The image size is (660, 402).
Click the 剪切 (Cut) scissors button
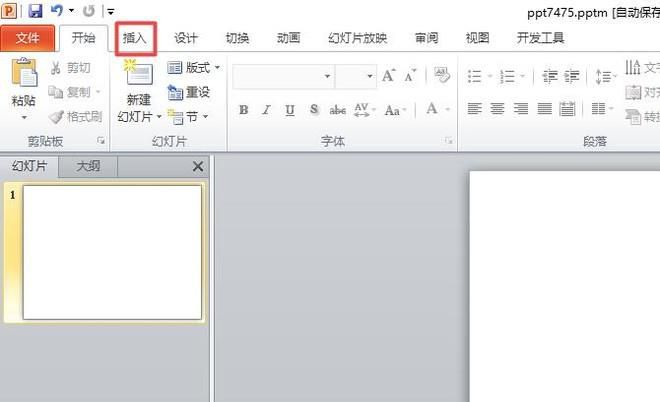pos(70,68)
